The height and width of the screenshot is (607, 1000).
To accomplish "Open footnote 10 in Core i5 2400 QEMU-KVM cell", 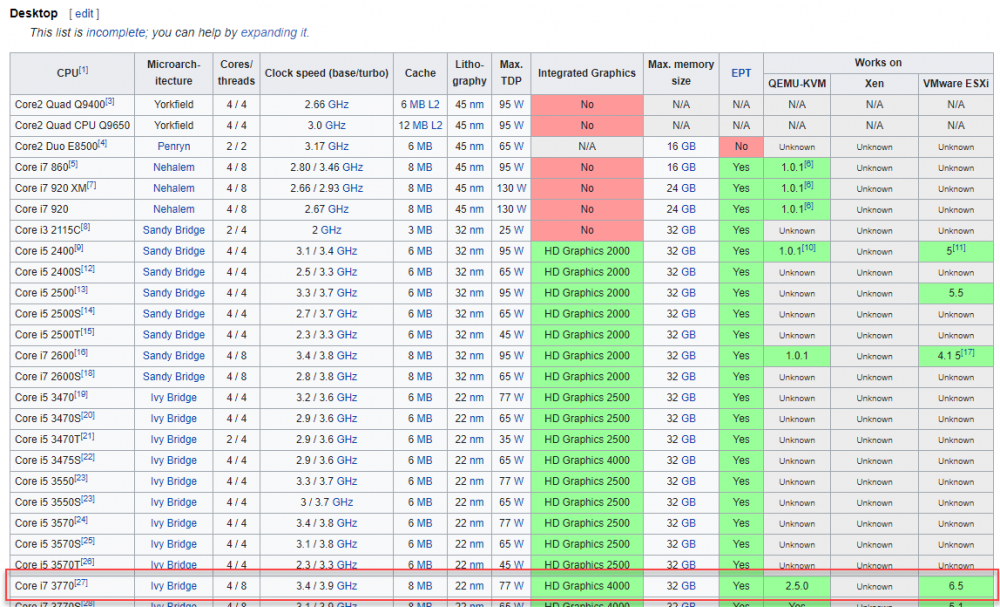I will [x=809, y=248].
